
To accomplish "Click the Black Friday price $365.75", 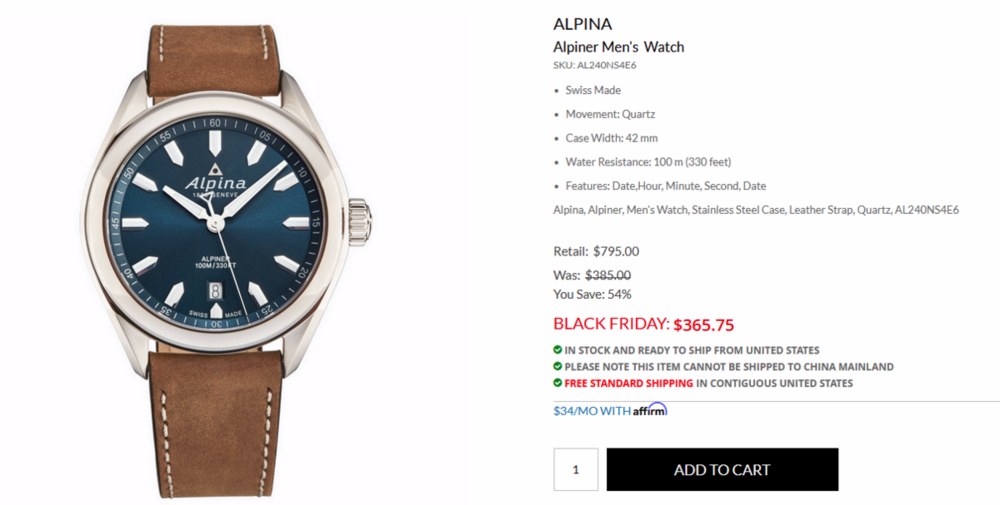I will 703,325.
